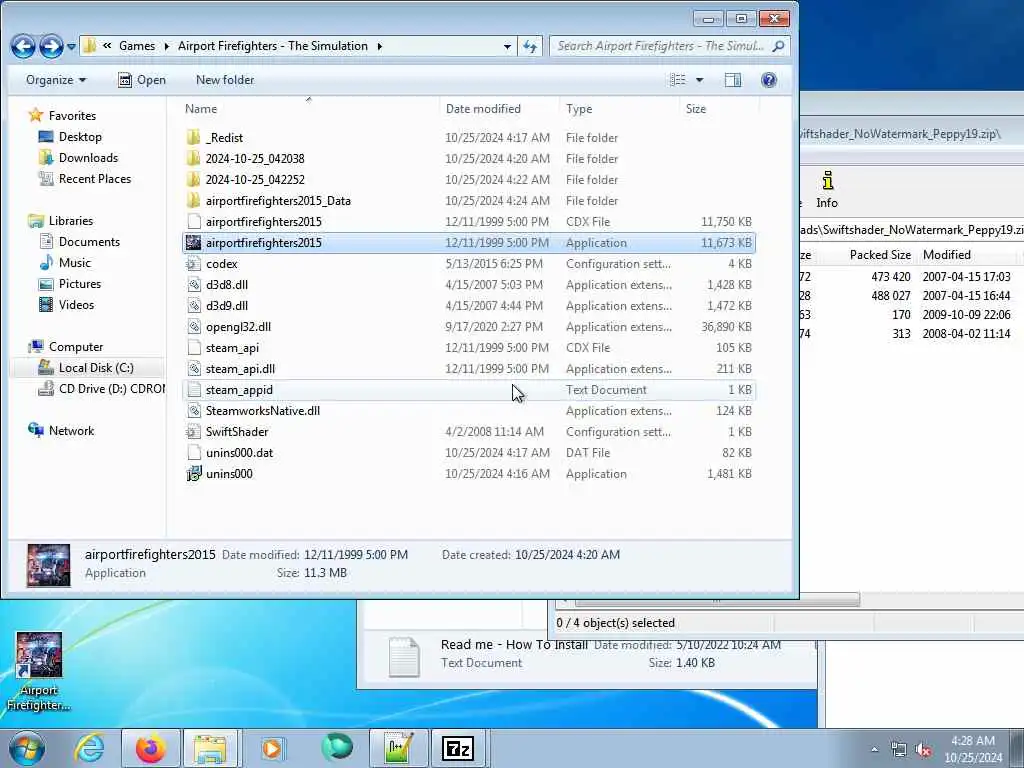
Task: Select Pictures library
Action: click(80, 283)
